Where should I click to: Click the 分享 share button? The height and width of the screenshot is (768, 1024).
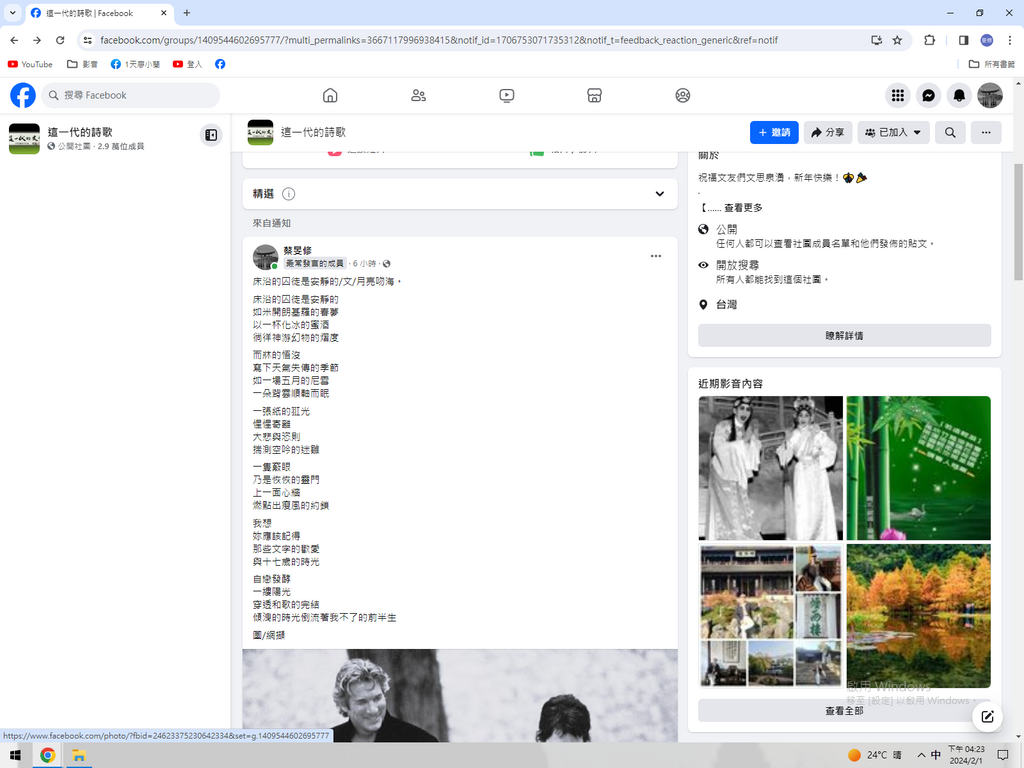coord(827,132)
